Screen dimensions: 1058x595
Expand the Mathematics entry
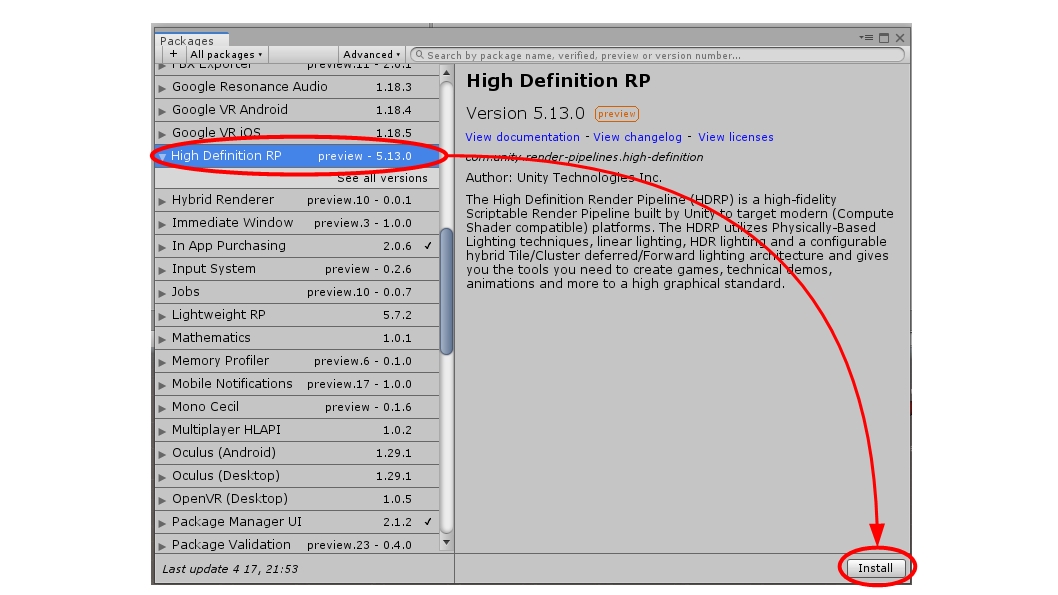tap(162, 339)
